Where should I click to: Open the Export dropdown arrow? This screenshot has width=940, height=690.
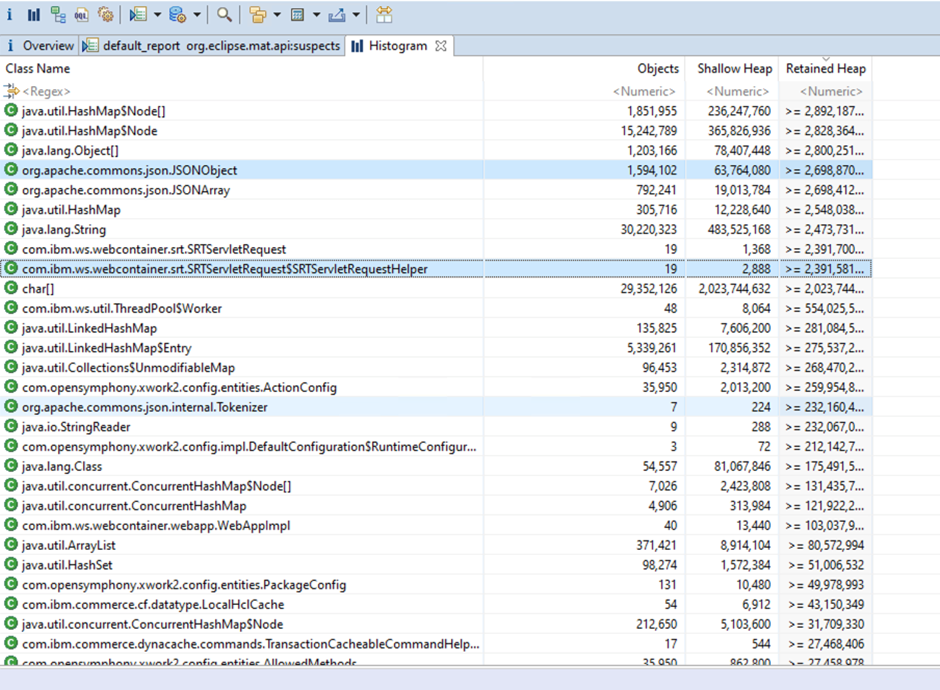pos(356,15)
